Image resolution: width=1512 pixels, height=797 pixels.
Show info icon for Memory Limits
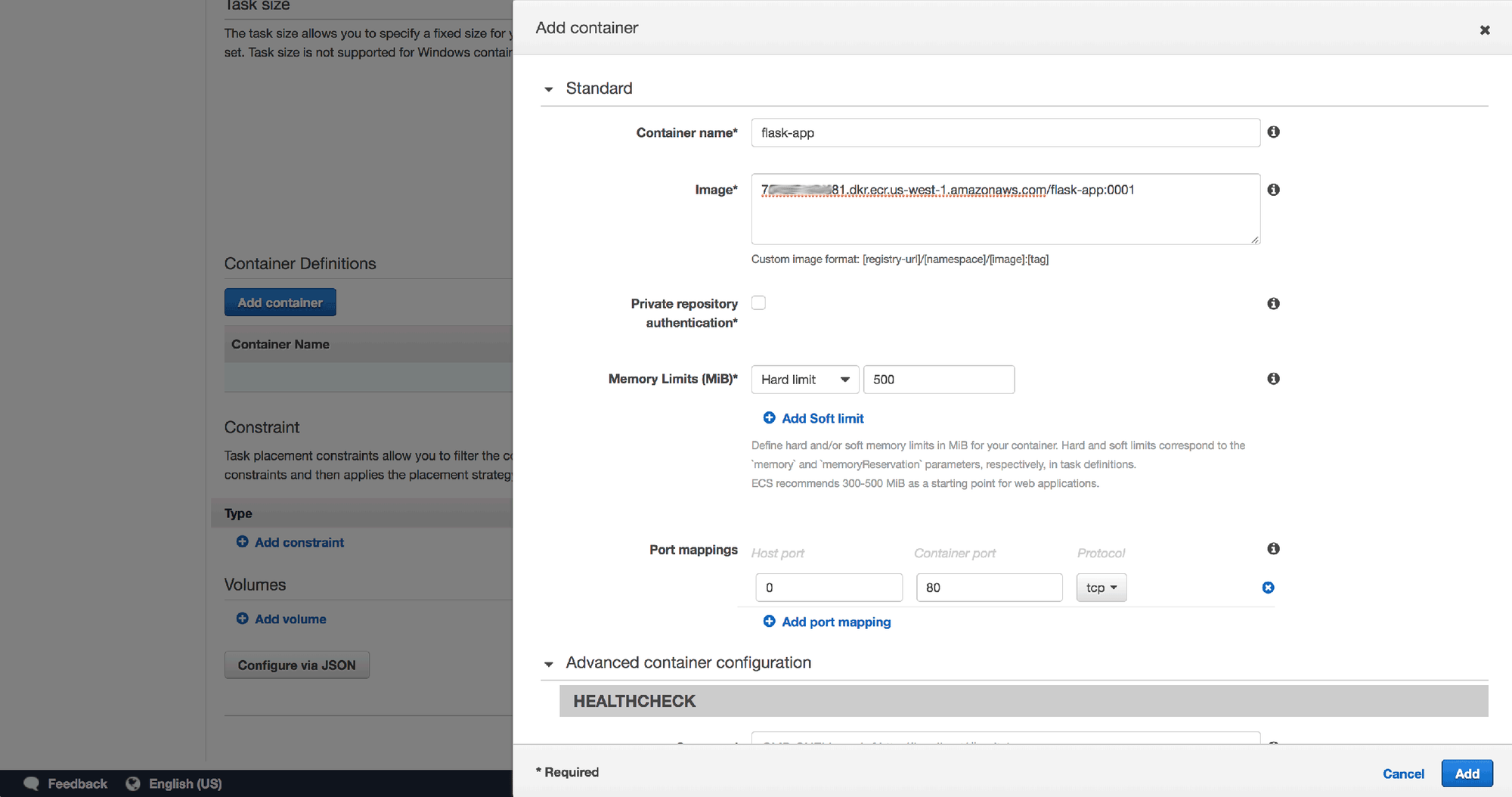(x=1274, y=379)
